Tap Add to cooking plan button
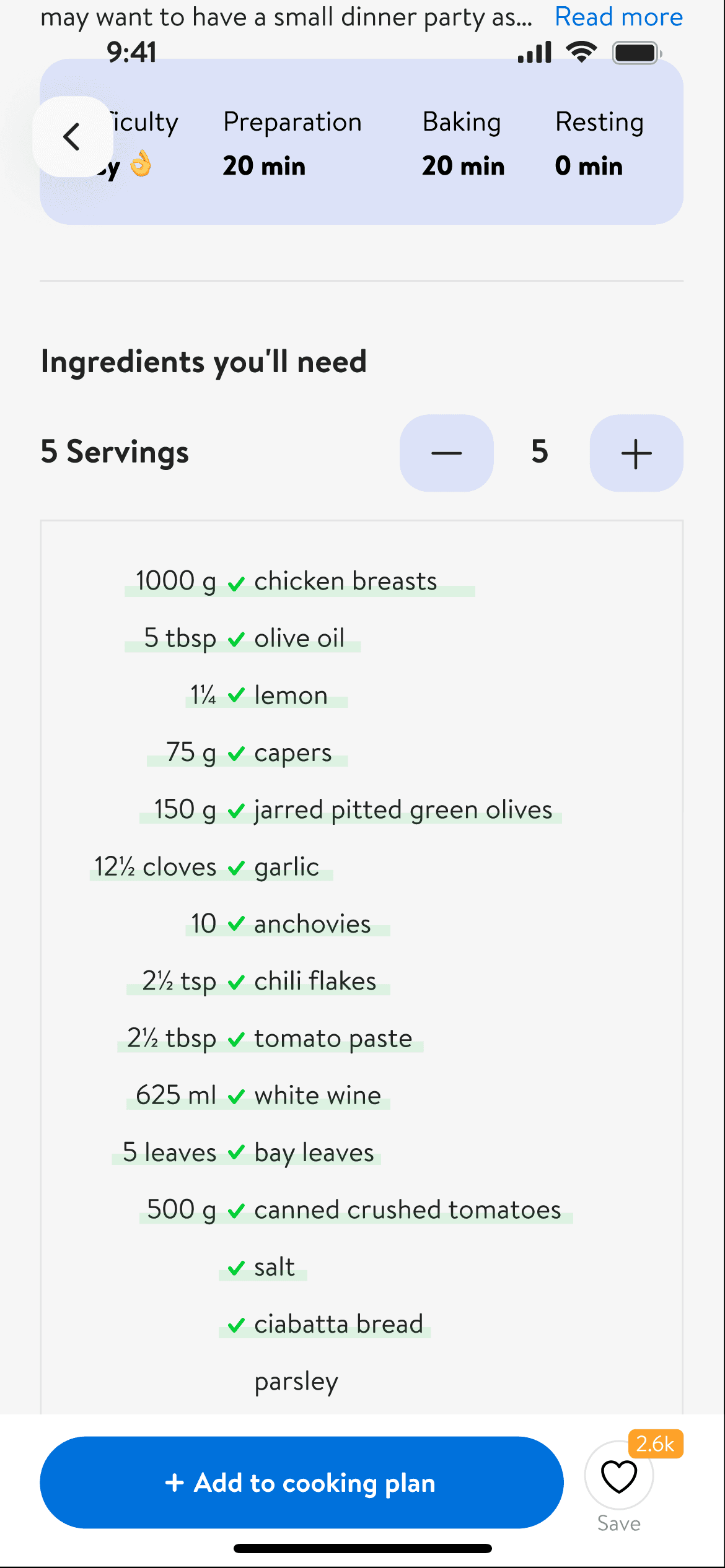 tap(302, 1483)
